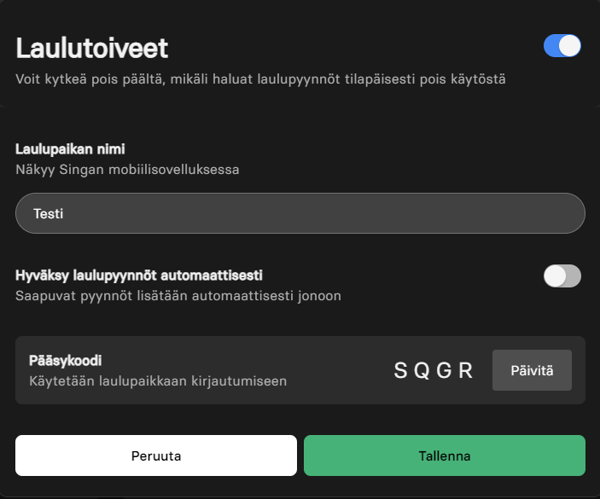Select the SQGR access code text
The width and height of the screenshot is (600, 499).
(x=434, y=370)
